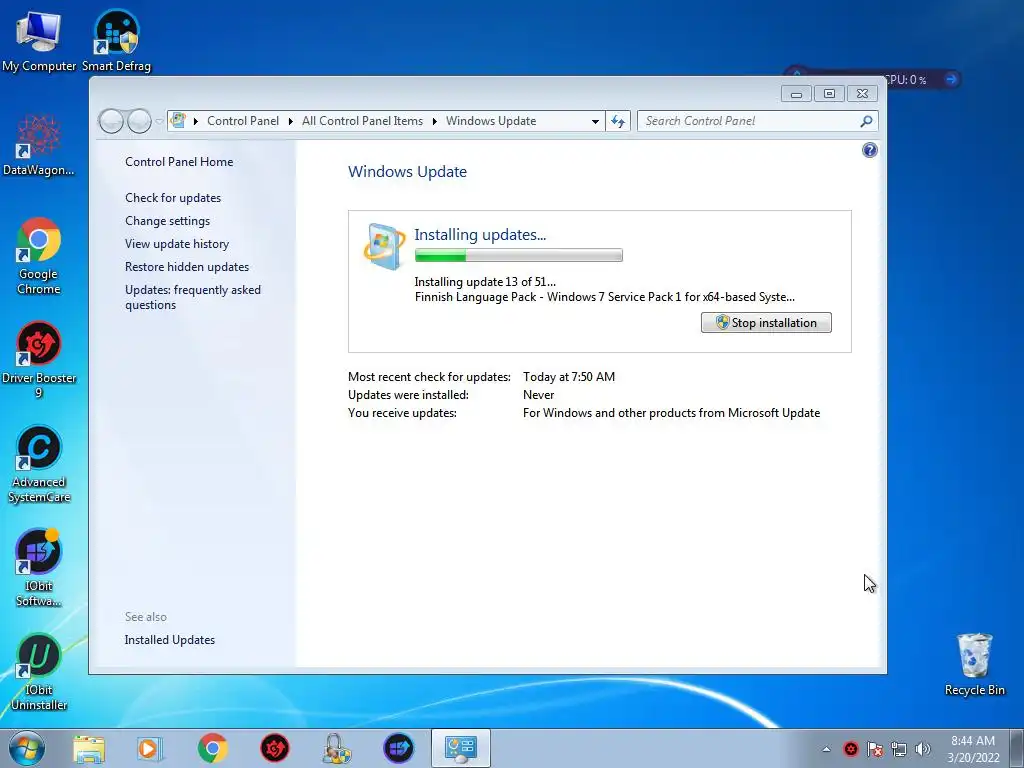Viewport: 1024px width, 768px height.
Task: Open File Explorer from taskbar
Action: click(x=89, y=748)
